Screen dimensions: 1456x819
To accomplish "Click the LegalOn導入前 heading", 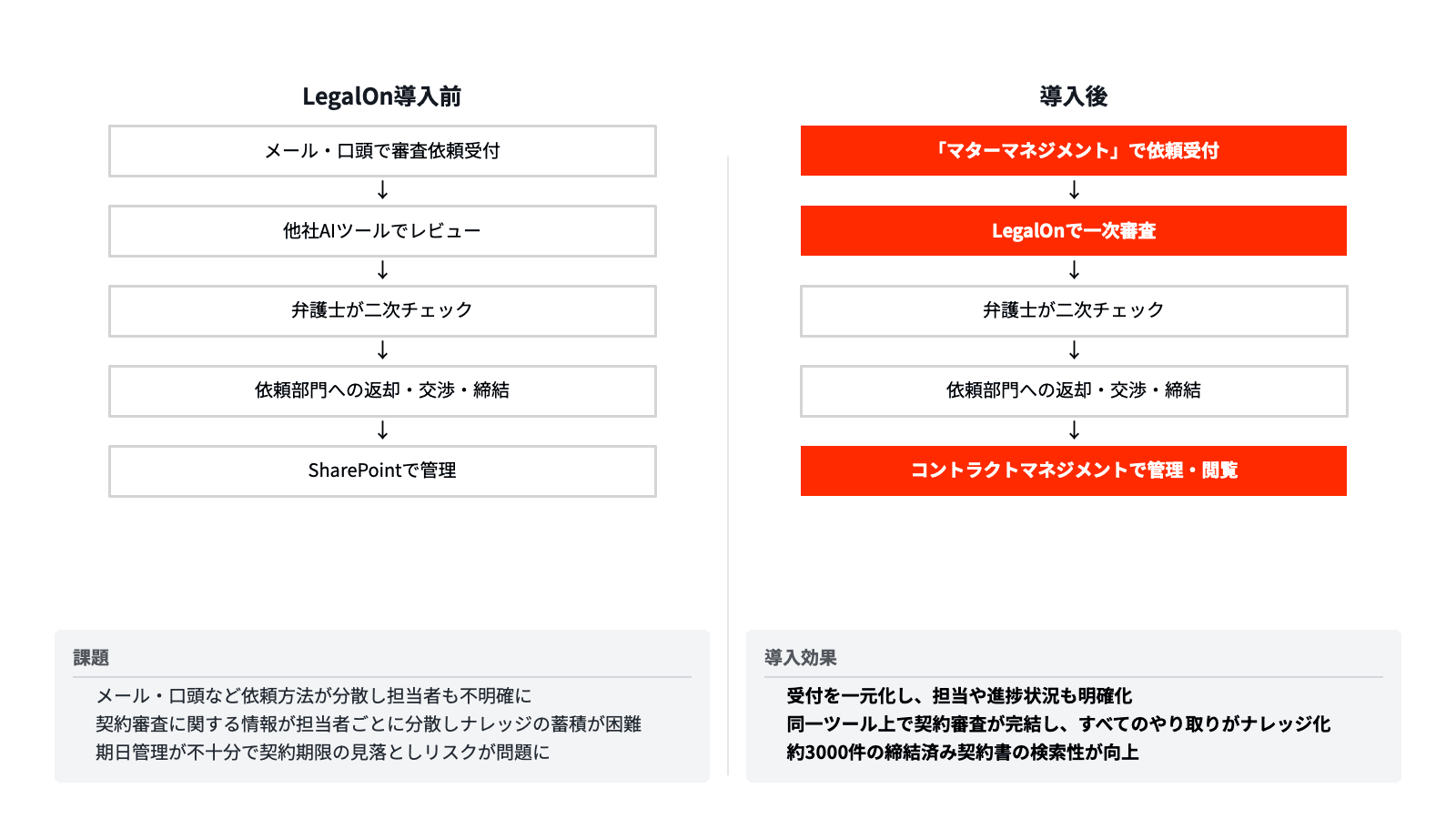I will coord(382,96).
